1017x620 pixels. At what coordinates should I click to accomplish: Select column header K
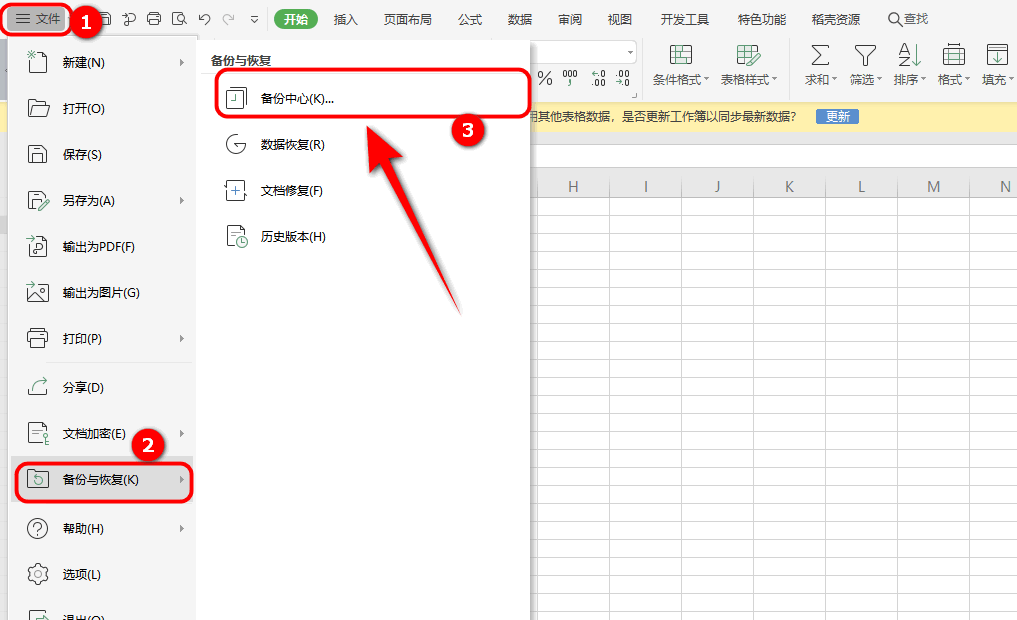point(789,186)
